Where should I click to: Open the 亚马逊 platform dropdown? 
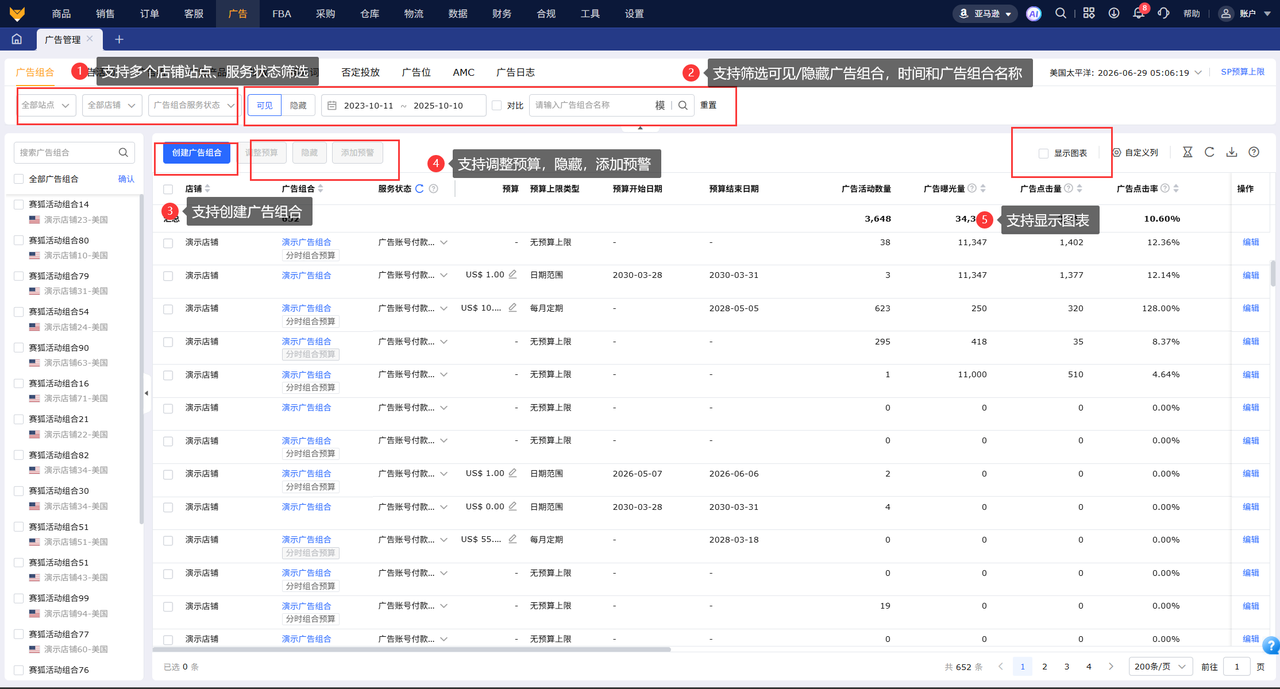point(984,13)
